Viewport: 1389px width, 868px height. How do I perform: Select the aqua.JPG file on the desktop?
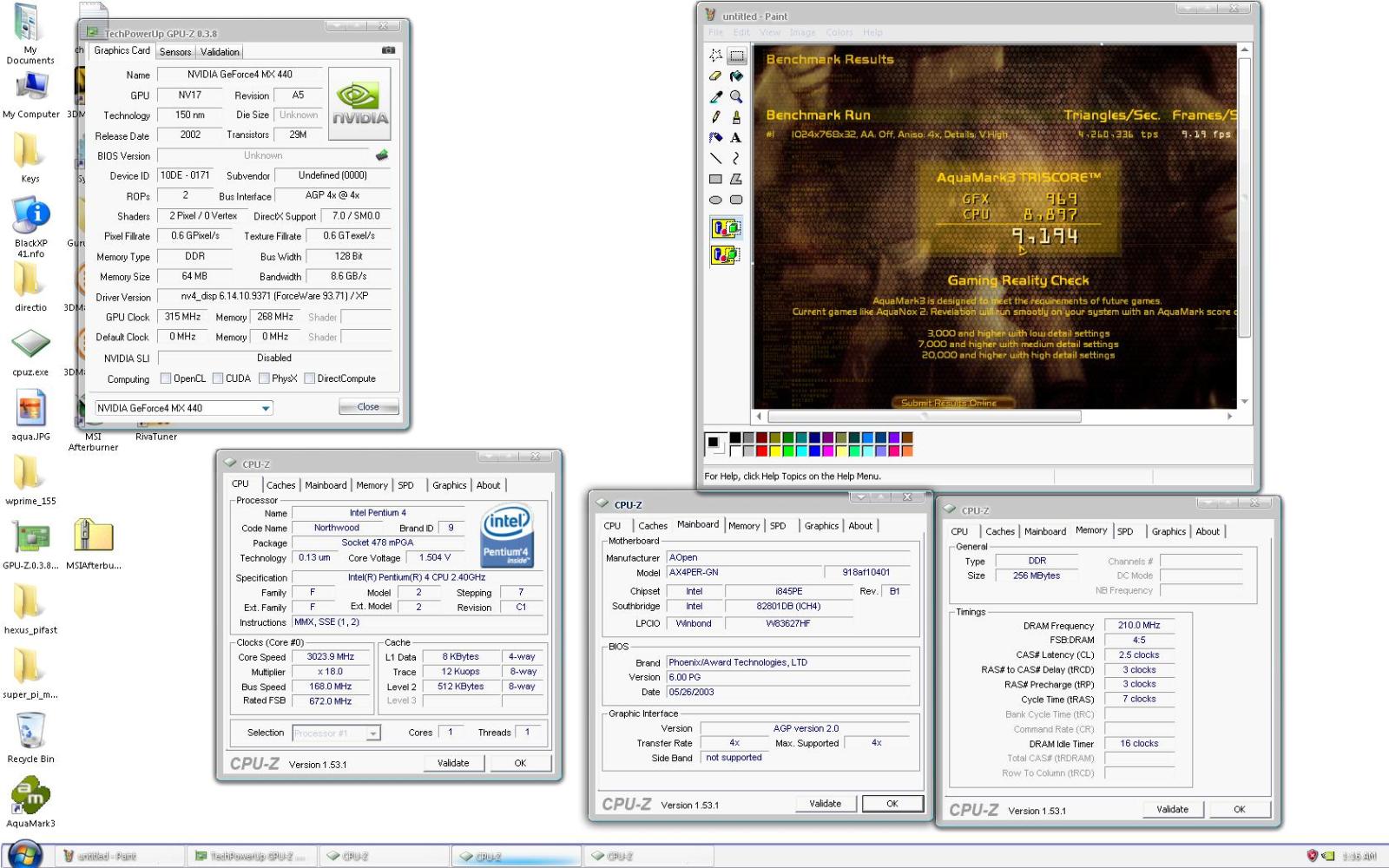tap(30, 415)
